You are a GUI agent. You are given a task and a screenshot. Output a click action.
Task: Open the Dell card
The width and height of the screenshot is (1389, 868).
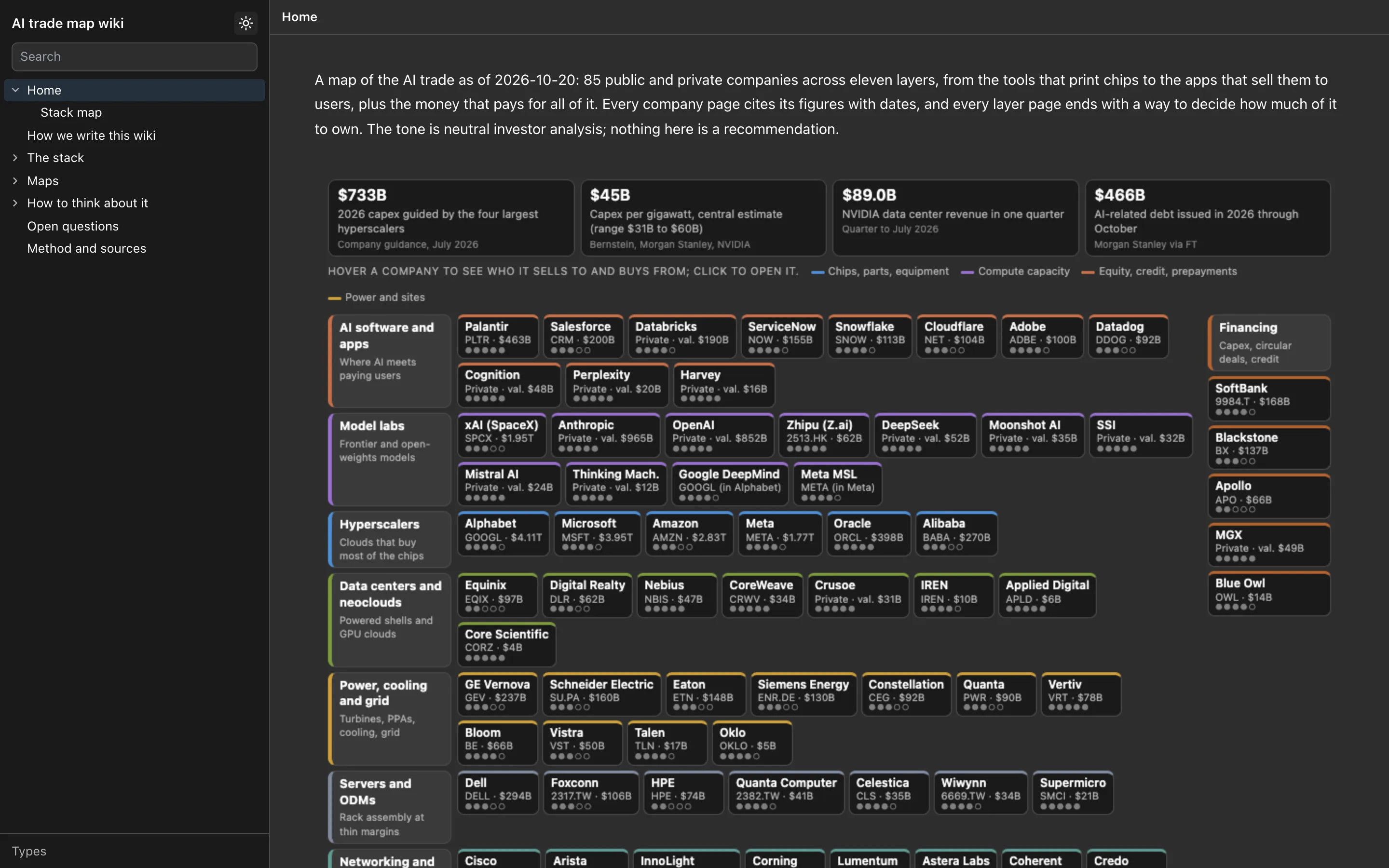click(498, 793)
